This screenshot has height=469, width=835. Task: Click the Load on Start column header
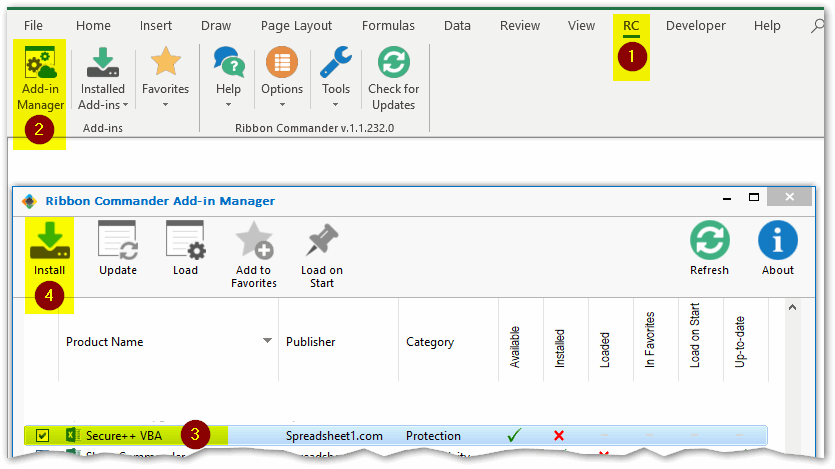pos(694,335)
